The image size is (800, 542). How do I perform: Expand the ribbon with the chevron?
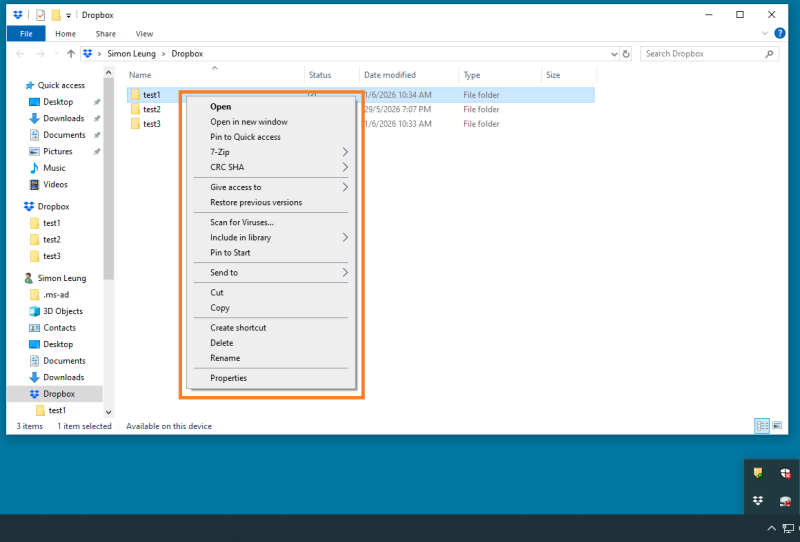[x=764, y=34]
